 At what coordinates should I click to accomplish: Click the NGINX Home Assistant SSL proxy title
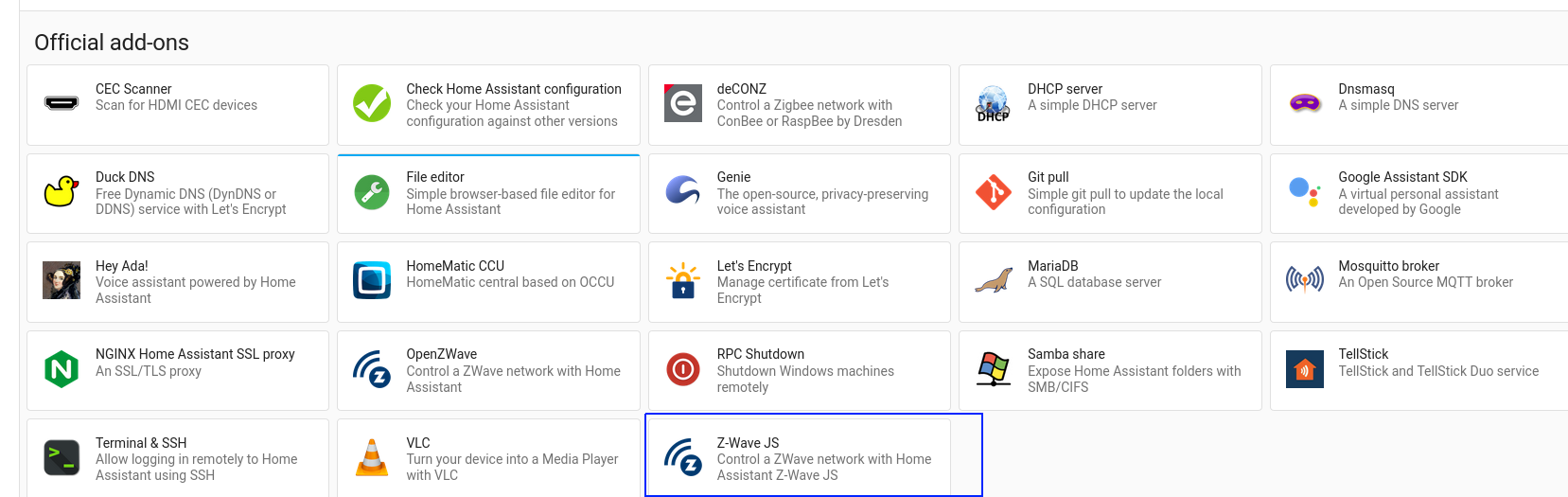195,354
